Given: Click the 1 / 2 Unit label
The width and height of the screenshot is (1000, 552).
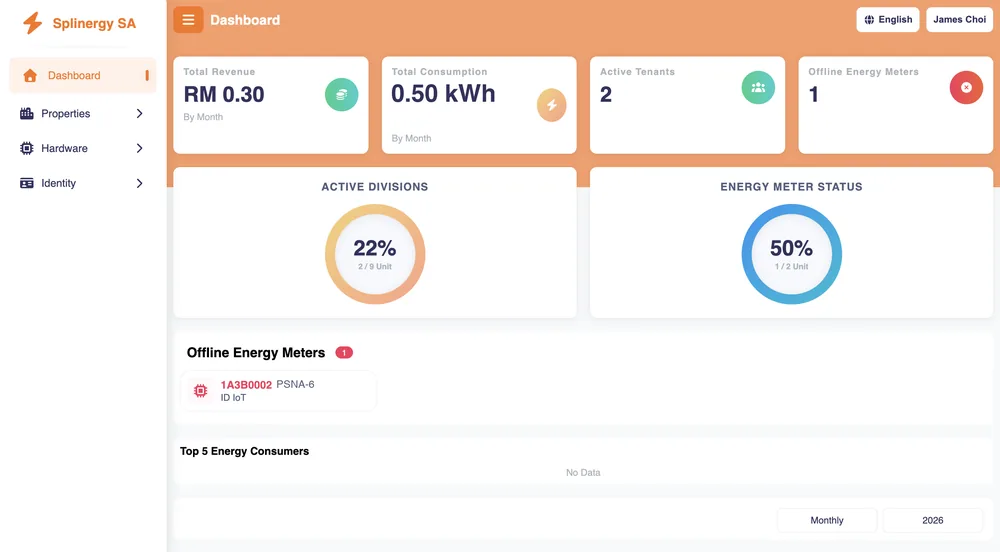Looking at the screenshot, I should (x=791, y=266).
